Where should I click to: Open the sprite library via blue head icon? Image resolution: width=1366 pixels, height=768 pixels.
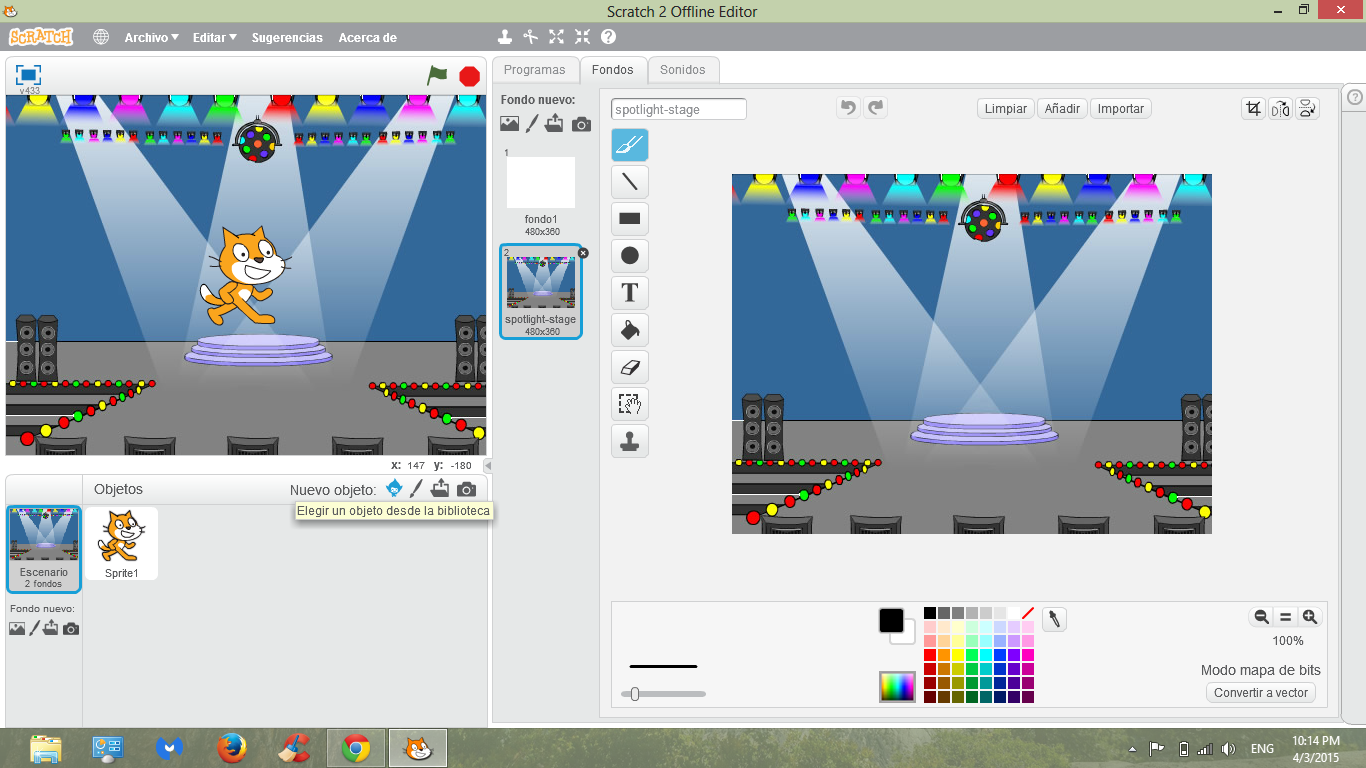[393, 488]
